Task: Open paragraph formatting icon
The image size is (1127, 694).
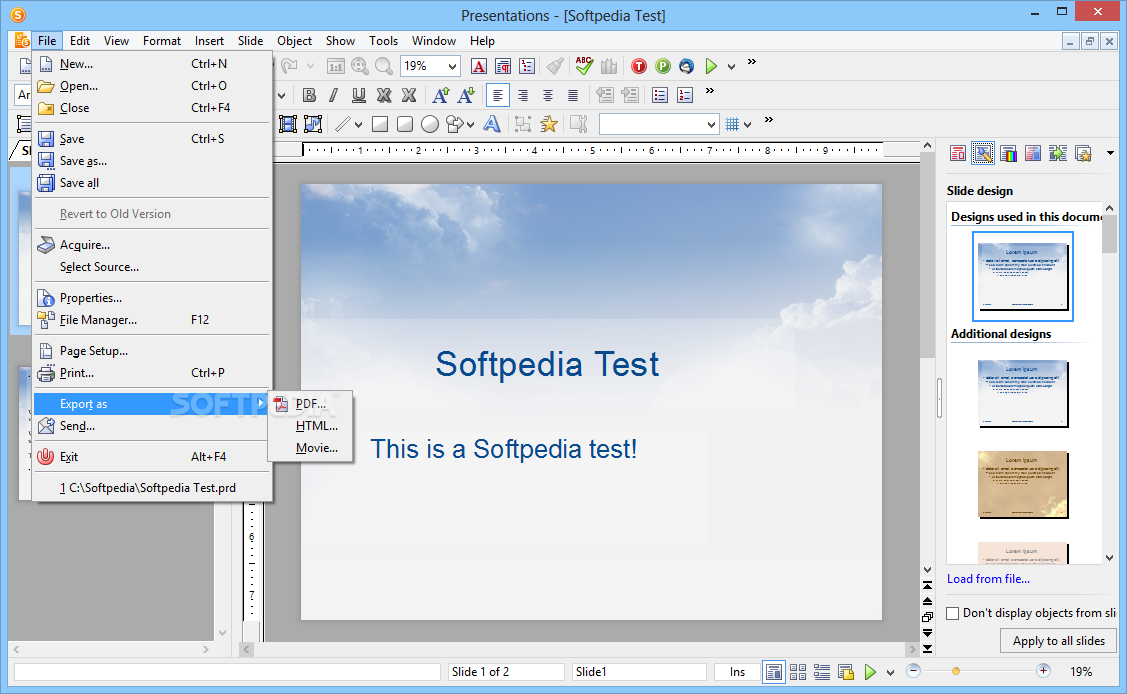Action: (503, 66)
